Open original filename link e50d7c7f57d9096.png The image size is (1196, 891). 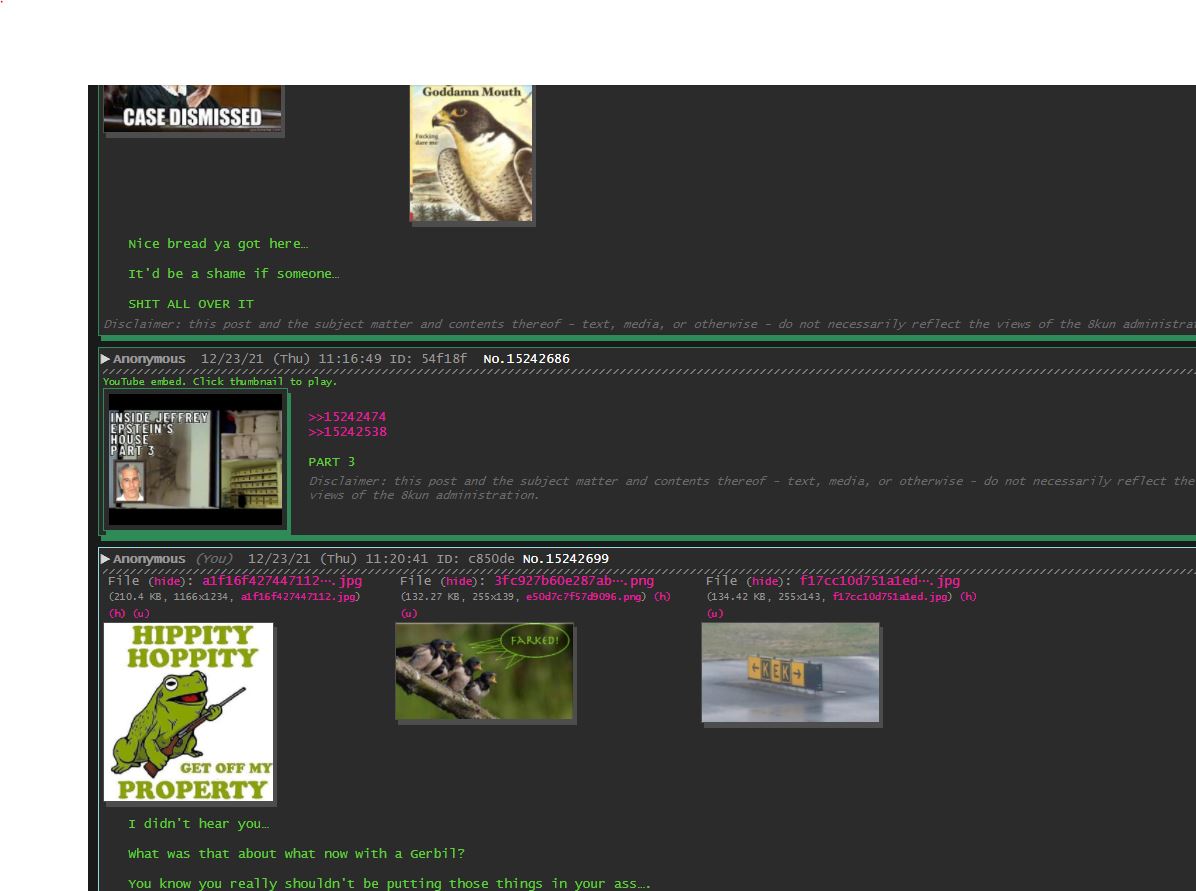tap(584, 597)
